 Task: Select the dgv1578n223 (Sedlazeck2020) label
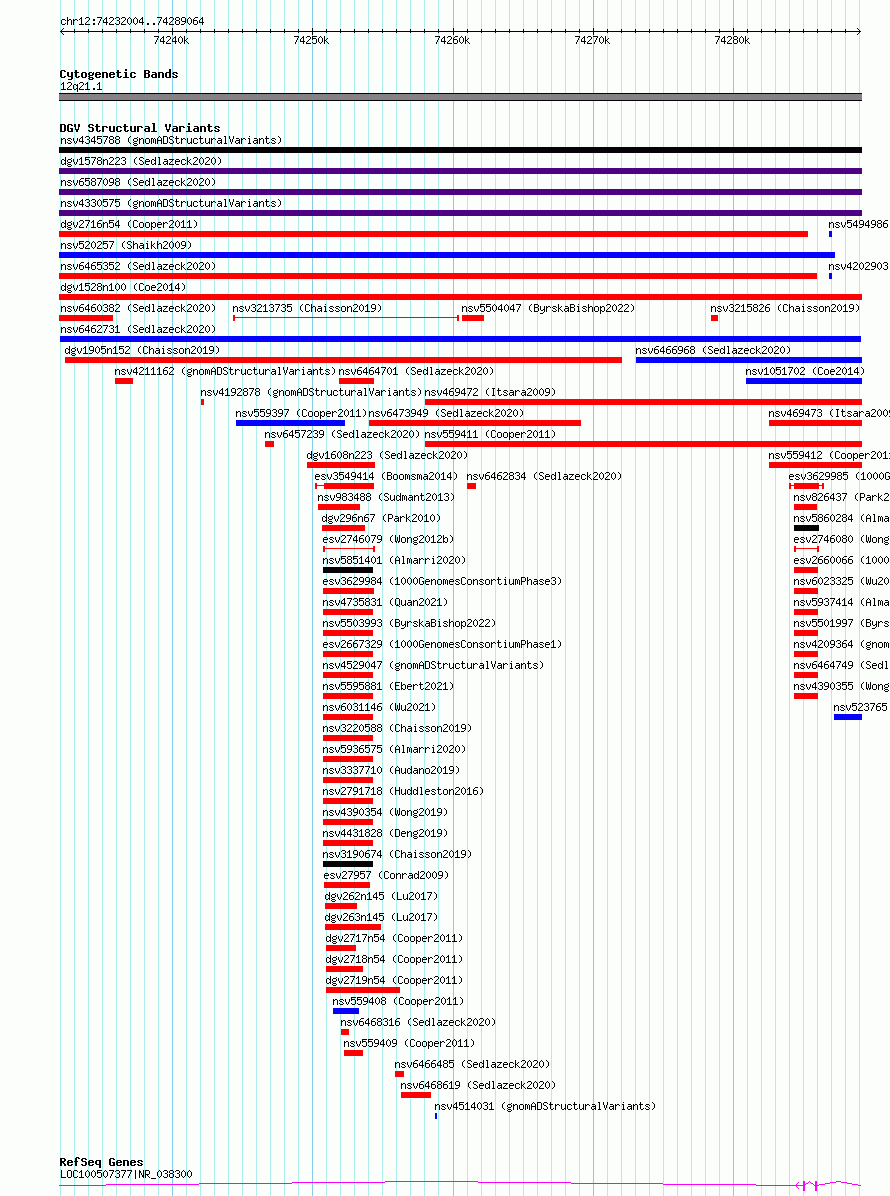pyautogui.click(x=141, y=162)
